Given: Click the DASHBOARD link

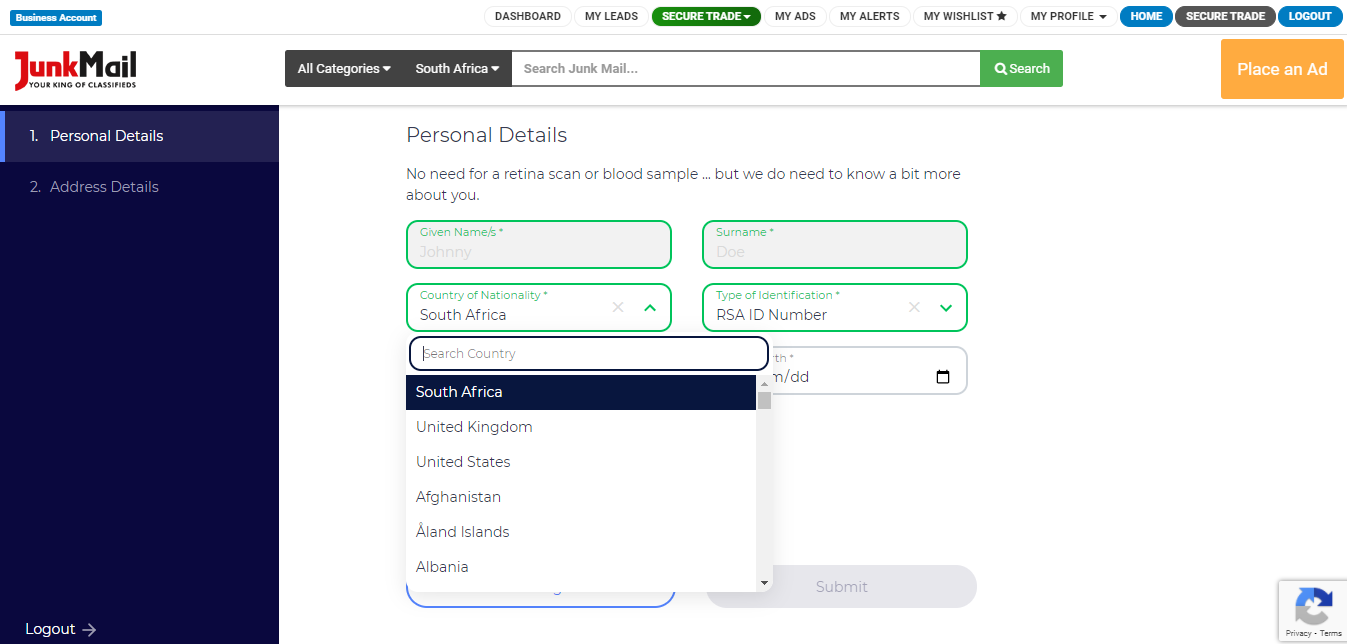Looking at the screenshot, I should pyautogui.click(x=527, y=16).
